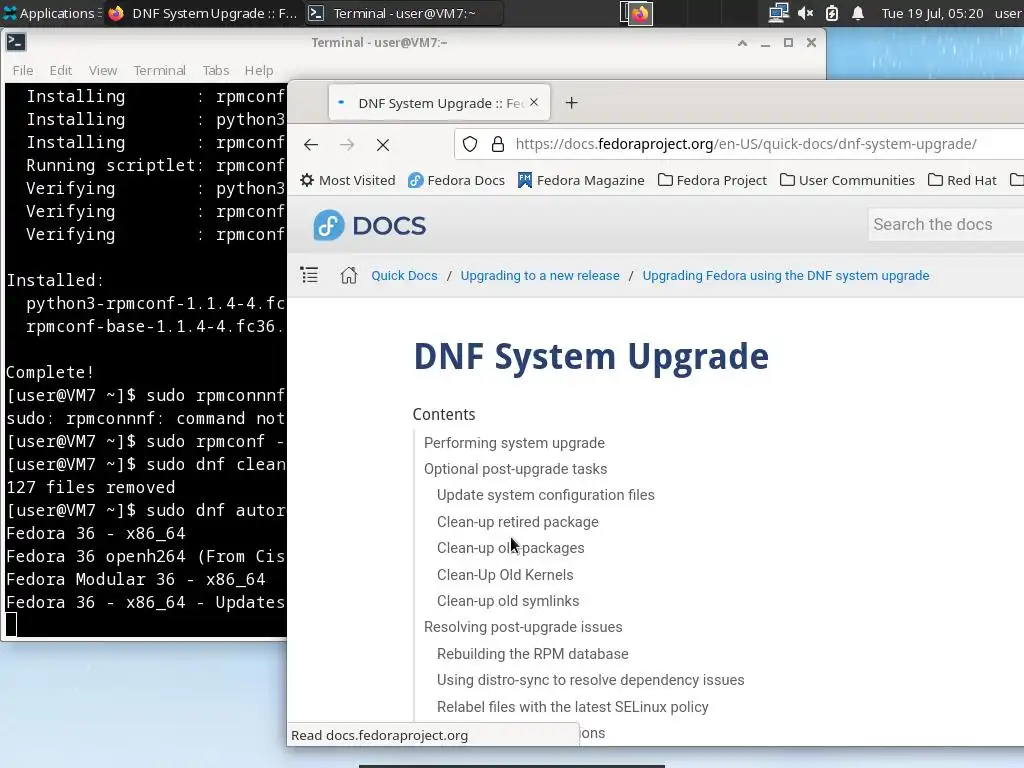Click the user menu in top panel
The width and height of the screenshot is (1024, 768).
(x=1008, y=13)
